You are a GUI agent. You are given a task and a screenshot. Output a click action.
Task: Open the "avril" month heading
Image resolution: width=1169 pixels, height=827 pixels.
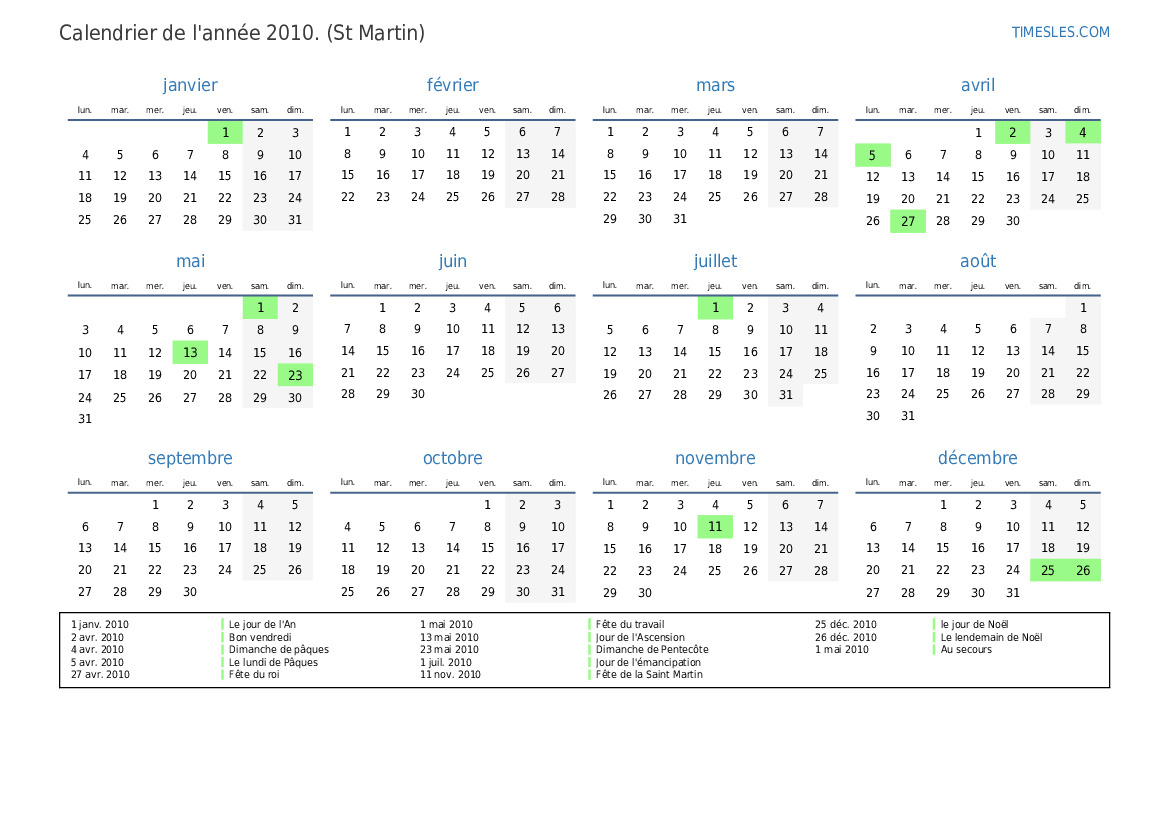pyautogui.click(x=977, y=85)
